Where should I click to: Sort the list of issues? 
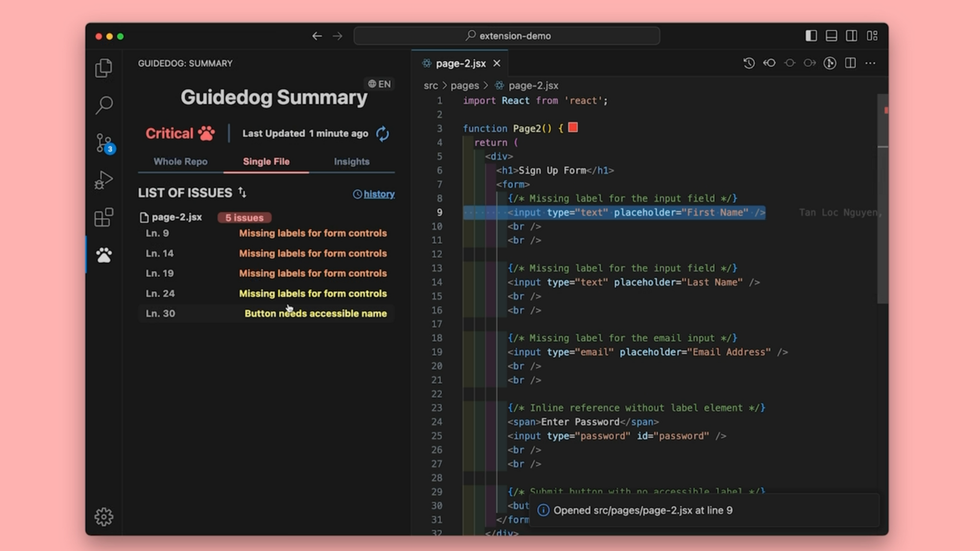point(242,192)
